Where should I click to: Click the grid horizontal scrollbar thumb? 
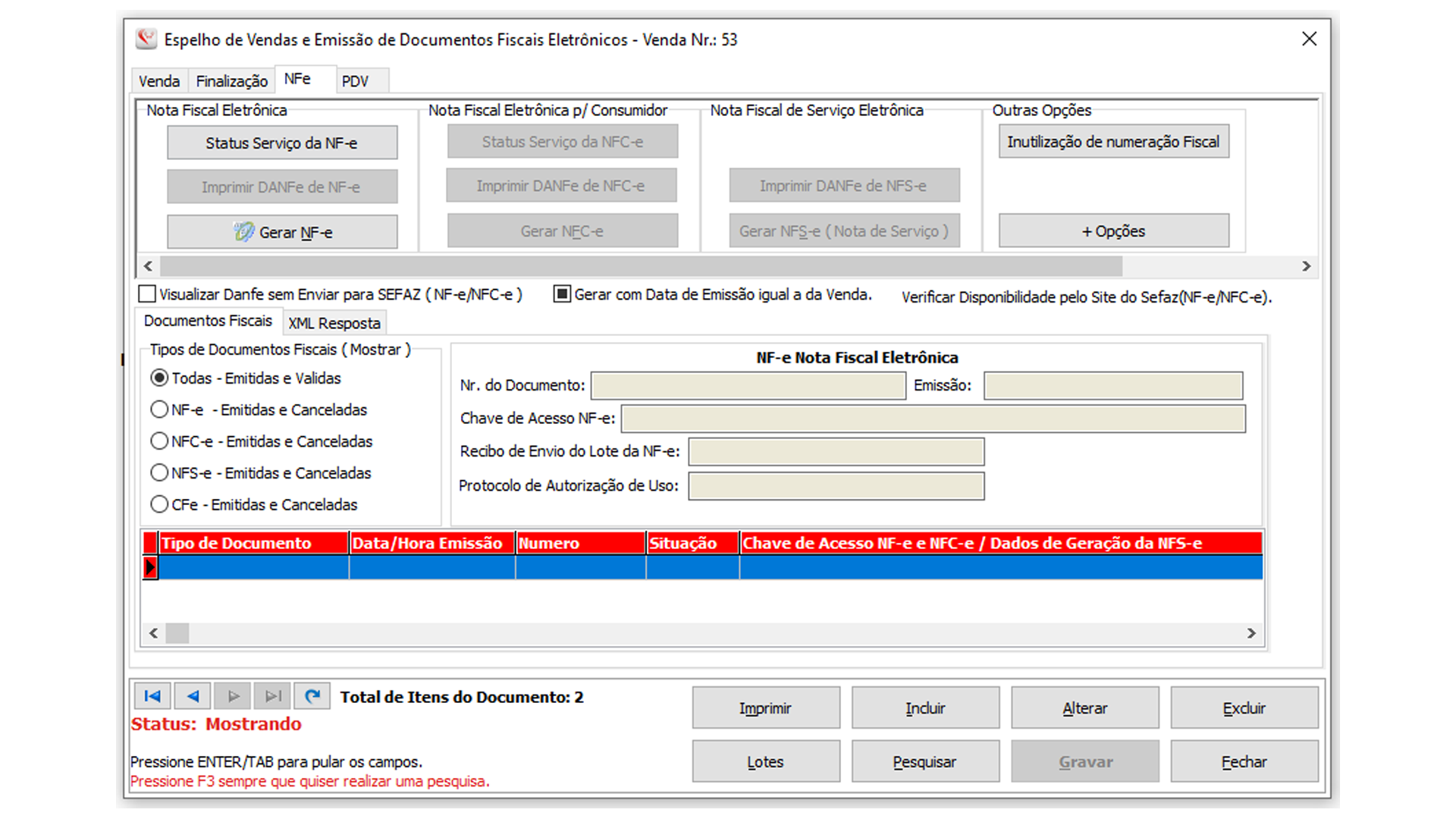(177, 633)
